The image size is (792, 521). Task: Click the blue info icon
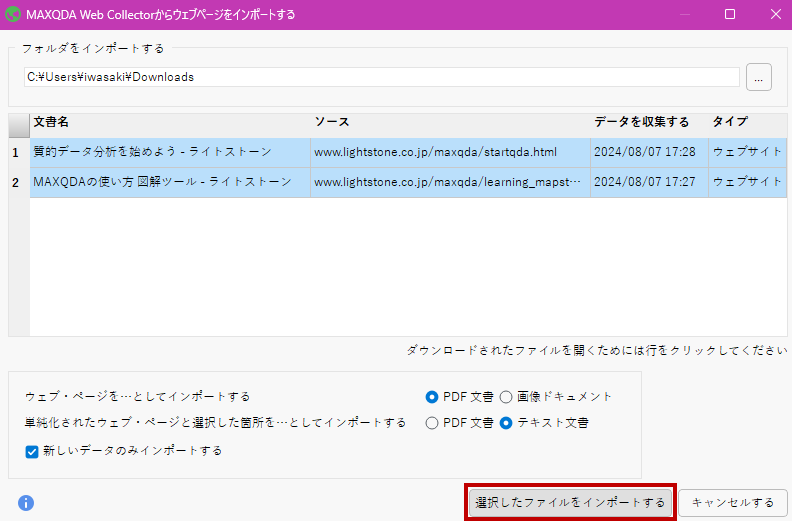(26, 503)
